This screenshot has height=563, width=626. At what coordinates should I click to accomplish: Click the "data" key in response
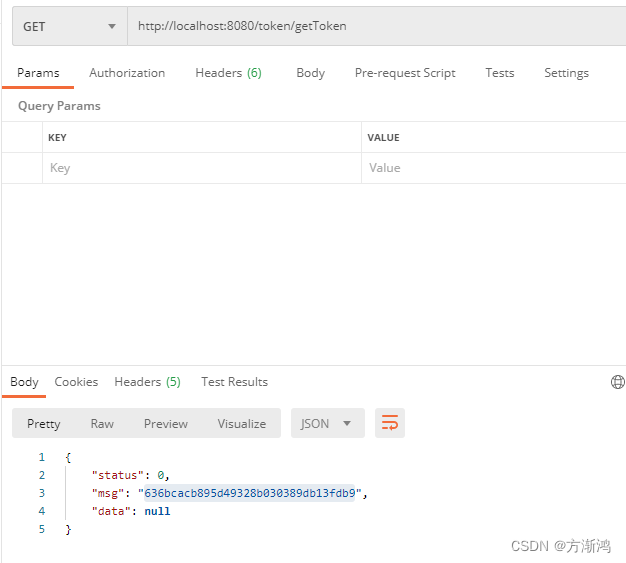pos(111,511)
